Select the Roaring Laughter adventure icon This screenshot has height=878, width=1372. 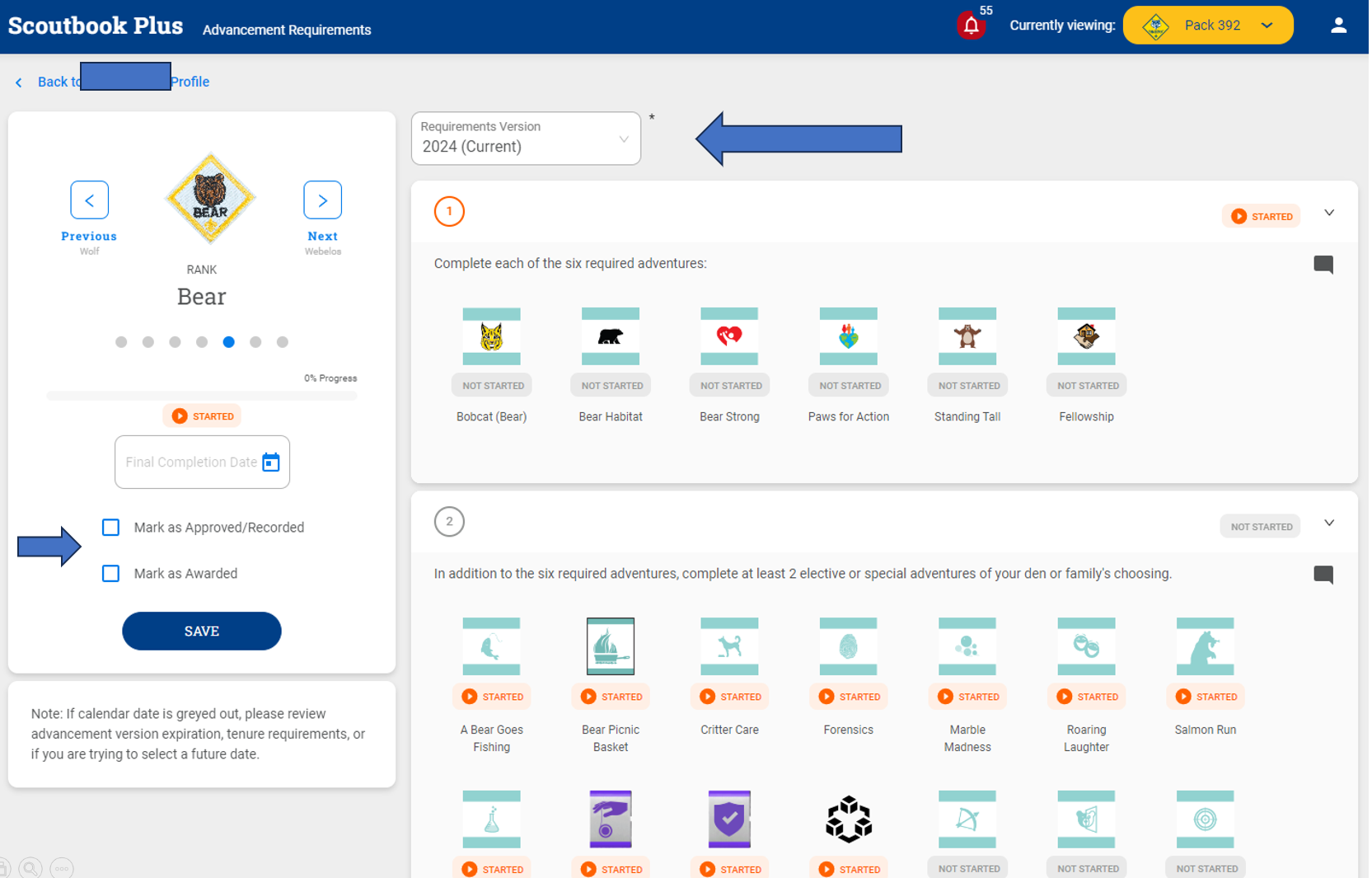(x=1088, y=647)
